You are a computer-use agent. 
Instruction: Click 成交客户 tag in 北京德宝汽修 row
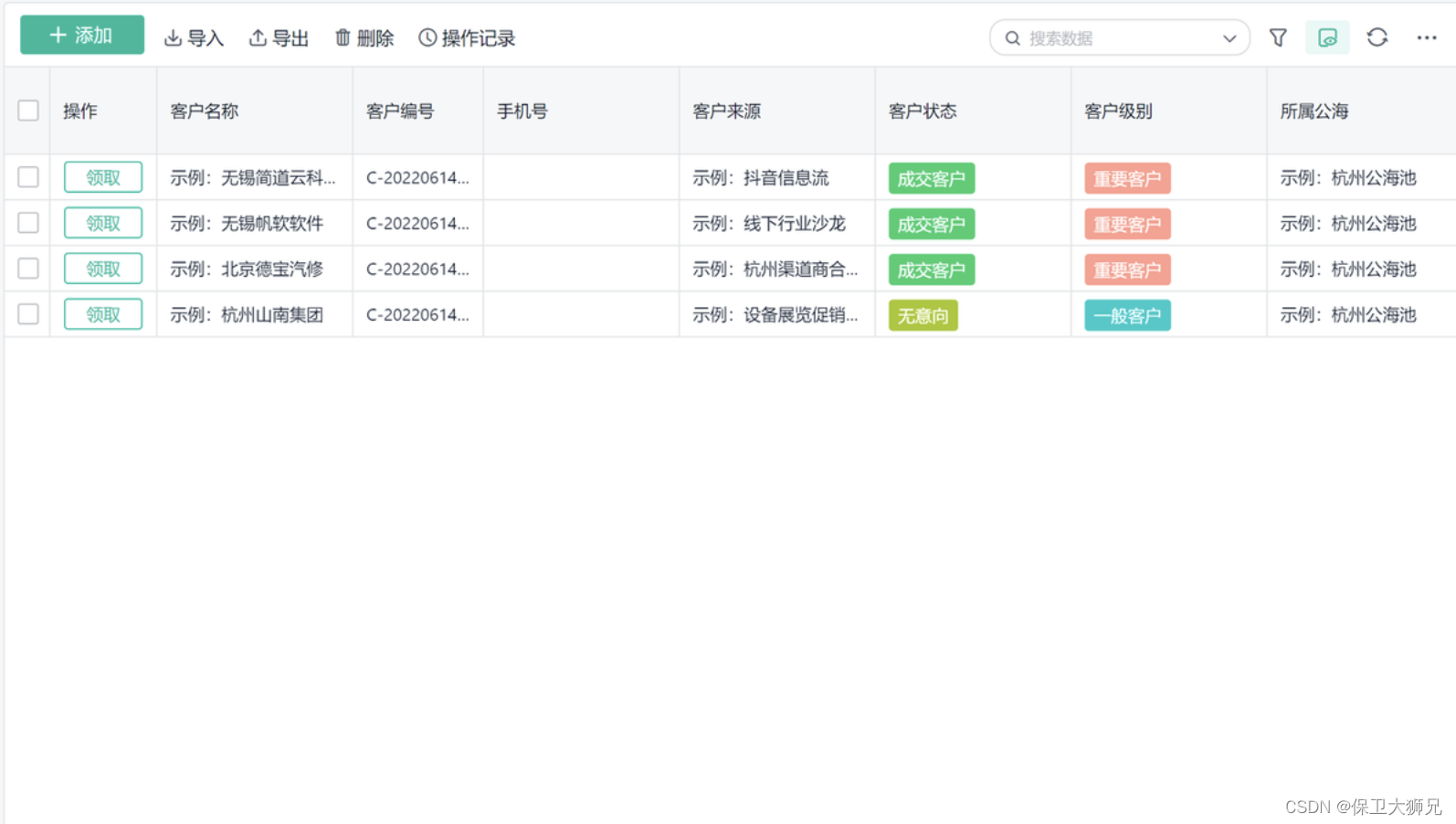pyautogui.click(x=932, y=269)
